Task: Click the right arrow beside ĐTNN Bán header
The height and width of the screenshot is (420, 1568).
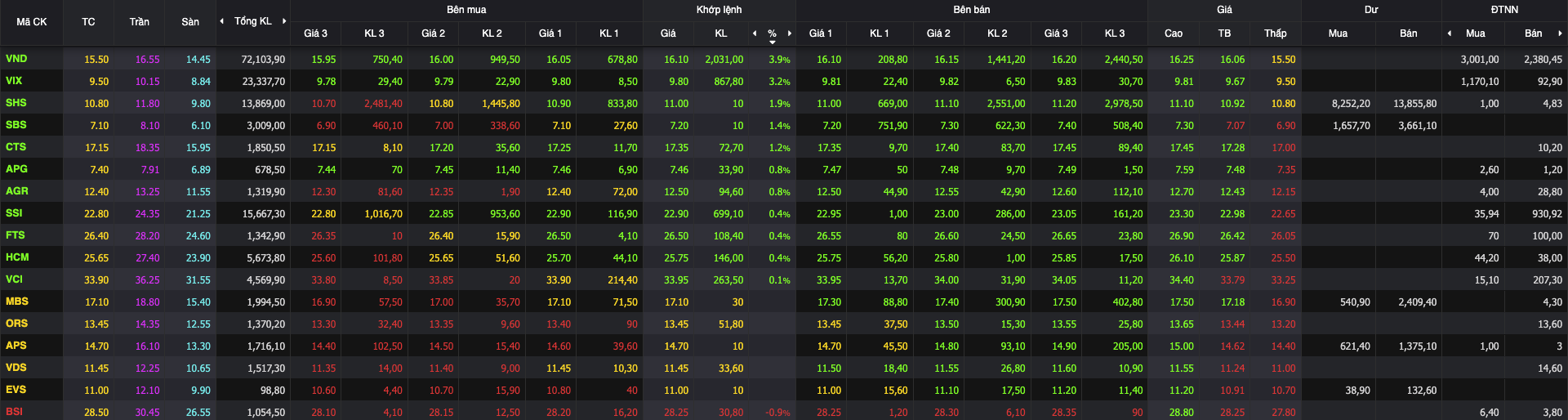Action: click(x=1560, y=34)
